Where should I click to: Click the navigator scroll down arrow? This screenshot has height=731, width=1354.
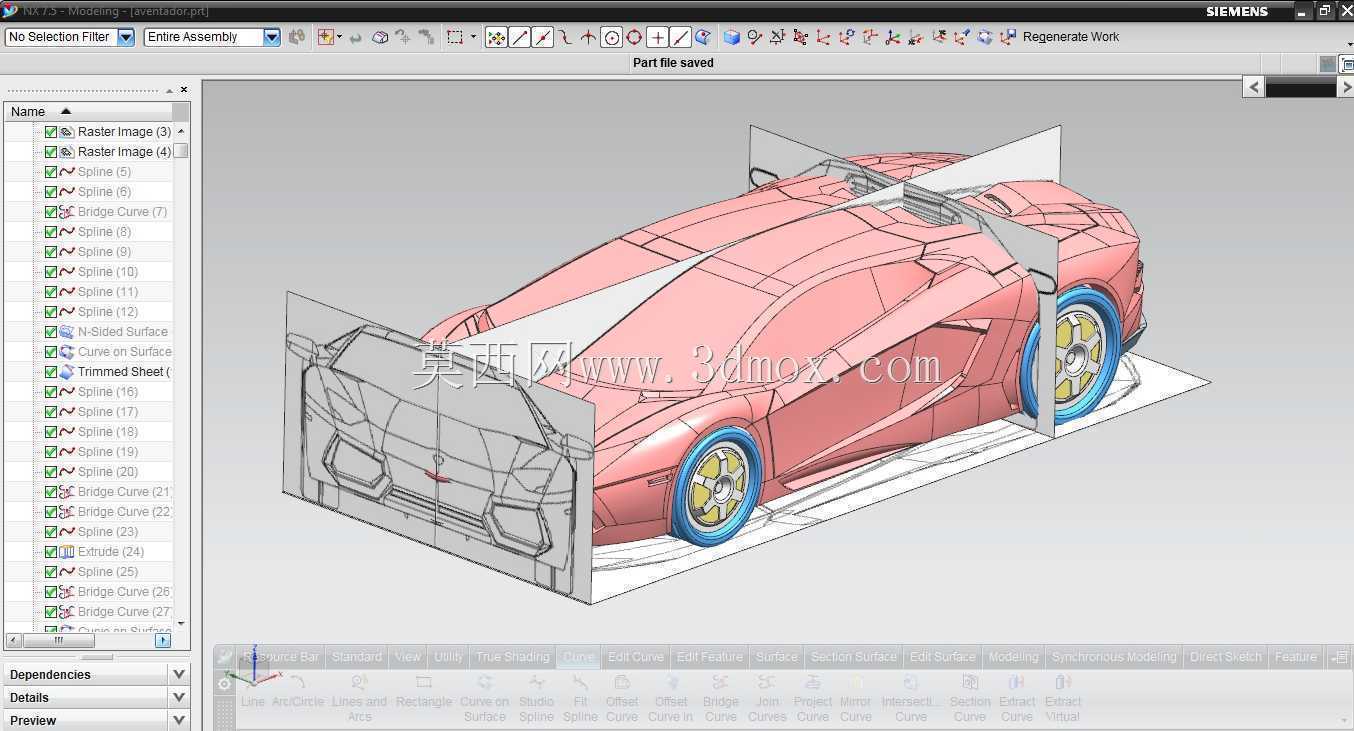181,622
